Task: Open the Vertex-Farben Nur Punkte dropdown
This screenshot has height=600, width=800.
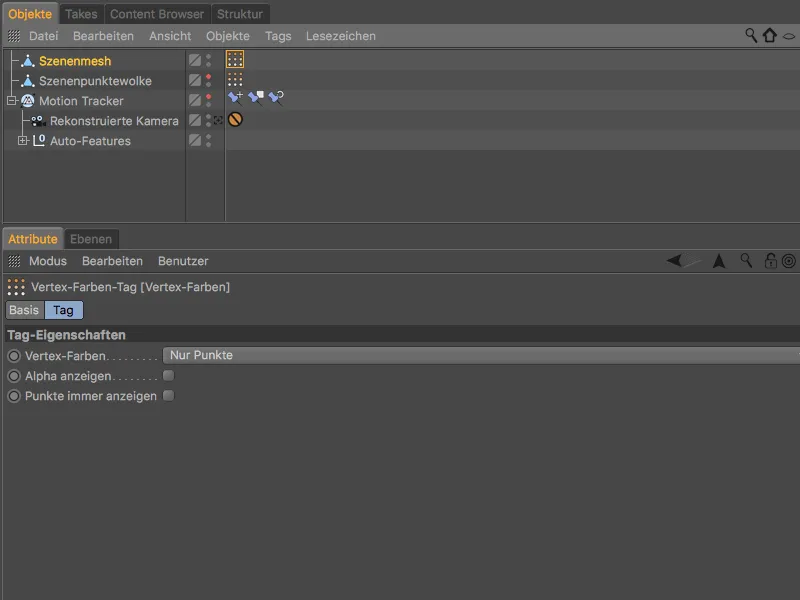Action: (481, 356)
